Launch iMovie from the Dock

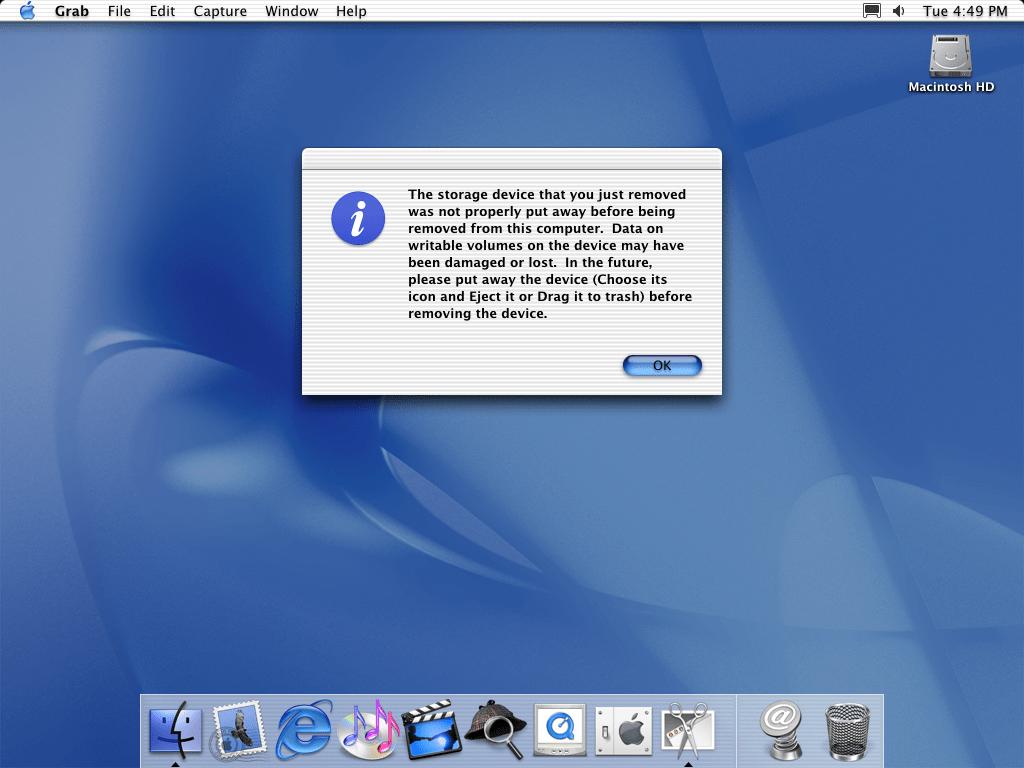[x=431, y=729]
